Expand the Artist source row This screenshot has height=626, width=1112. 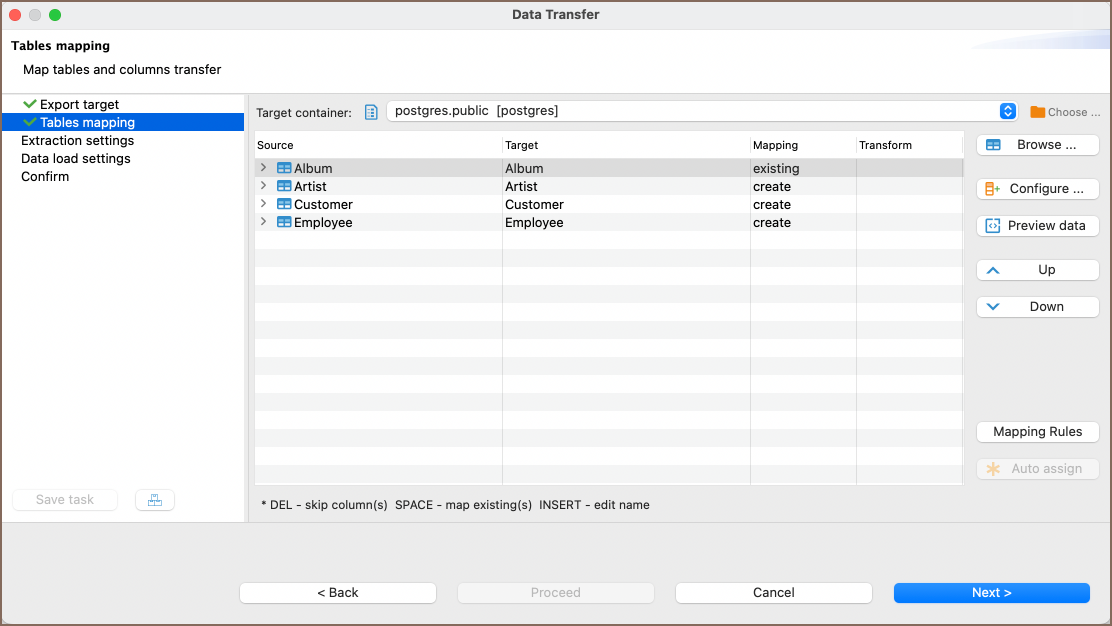point(264,186)
